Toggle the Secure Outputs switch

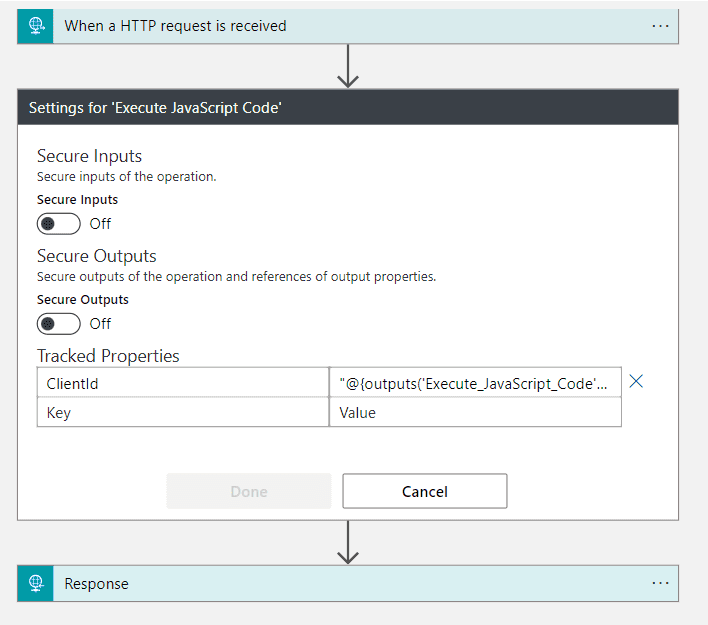(x=59, y=324)
